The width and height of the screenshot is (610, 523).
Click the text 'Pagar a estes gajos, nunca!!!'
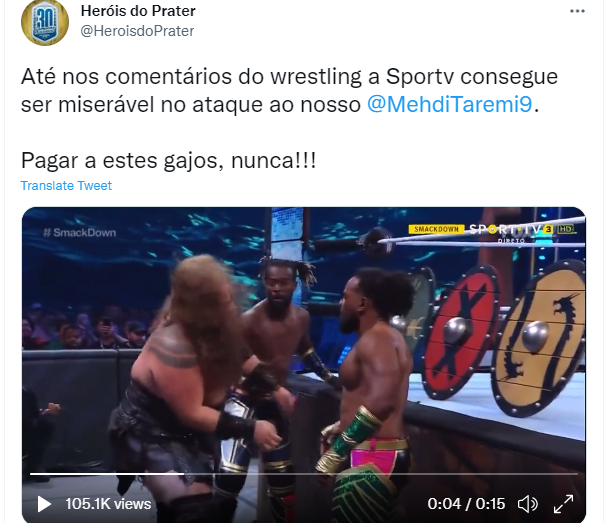168,160
